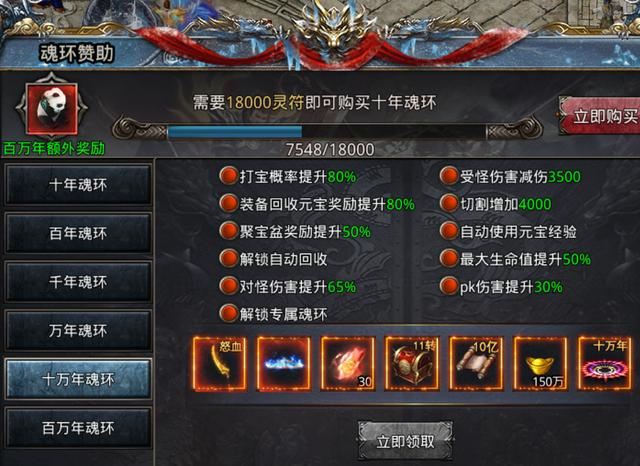Click the 10亿 scroll reward item
This screenshot has height=466, width=640.
(476, 364)
